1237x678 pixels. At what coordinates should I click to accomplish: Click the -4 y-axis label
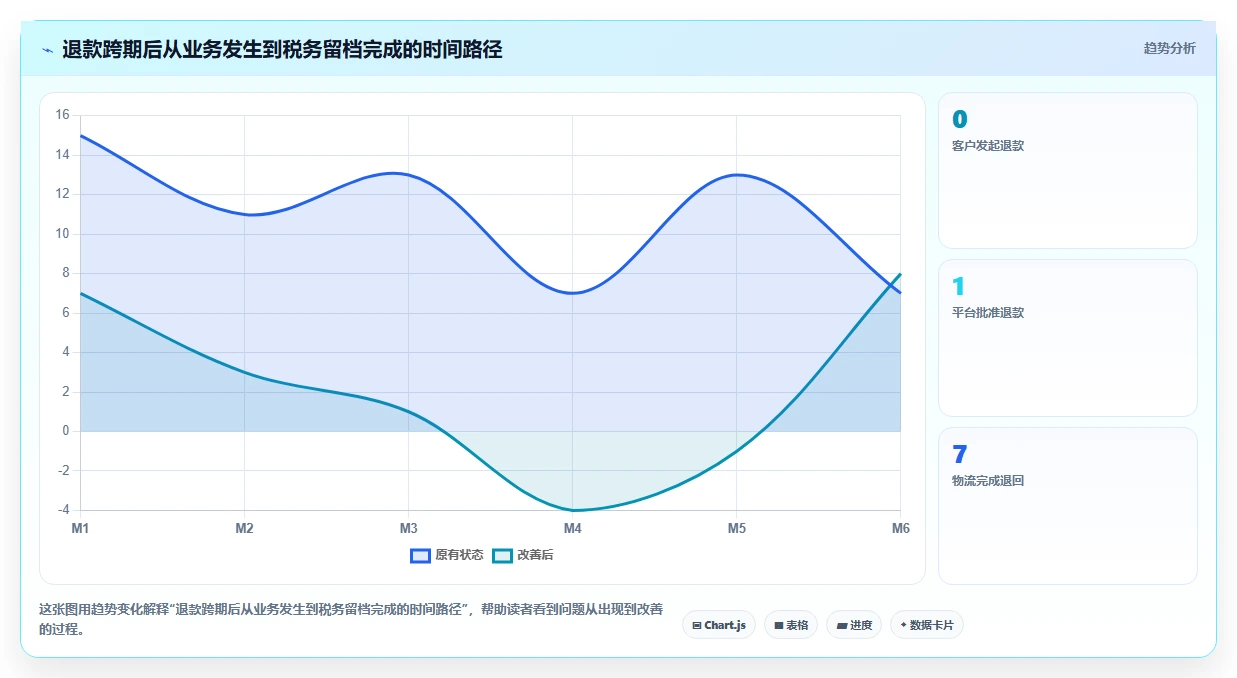62,510
